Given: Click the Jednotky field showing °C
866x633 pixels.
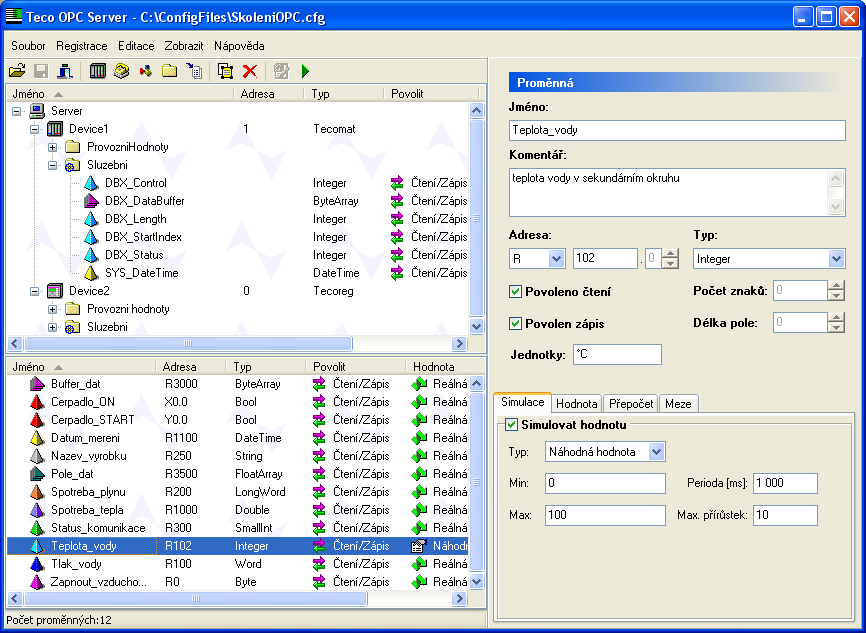Looking at the screenshot, I should (x=617, y=355).
